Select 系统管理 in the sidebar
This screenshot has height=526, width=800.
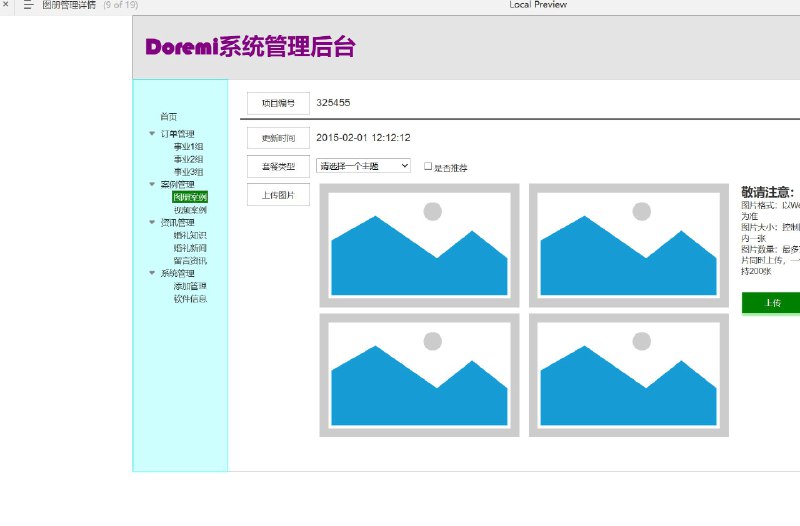[178, 273]
